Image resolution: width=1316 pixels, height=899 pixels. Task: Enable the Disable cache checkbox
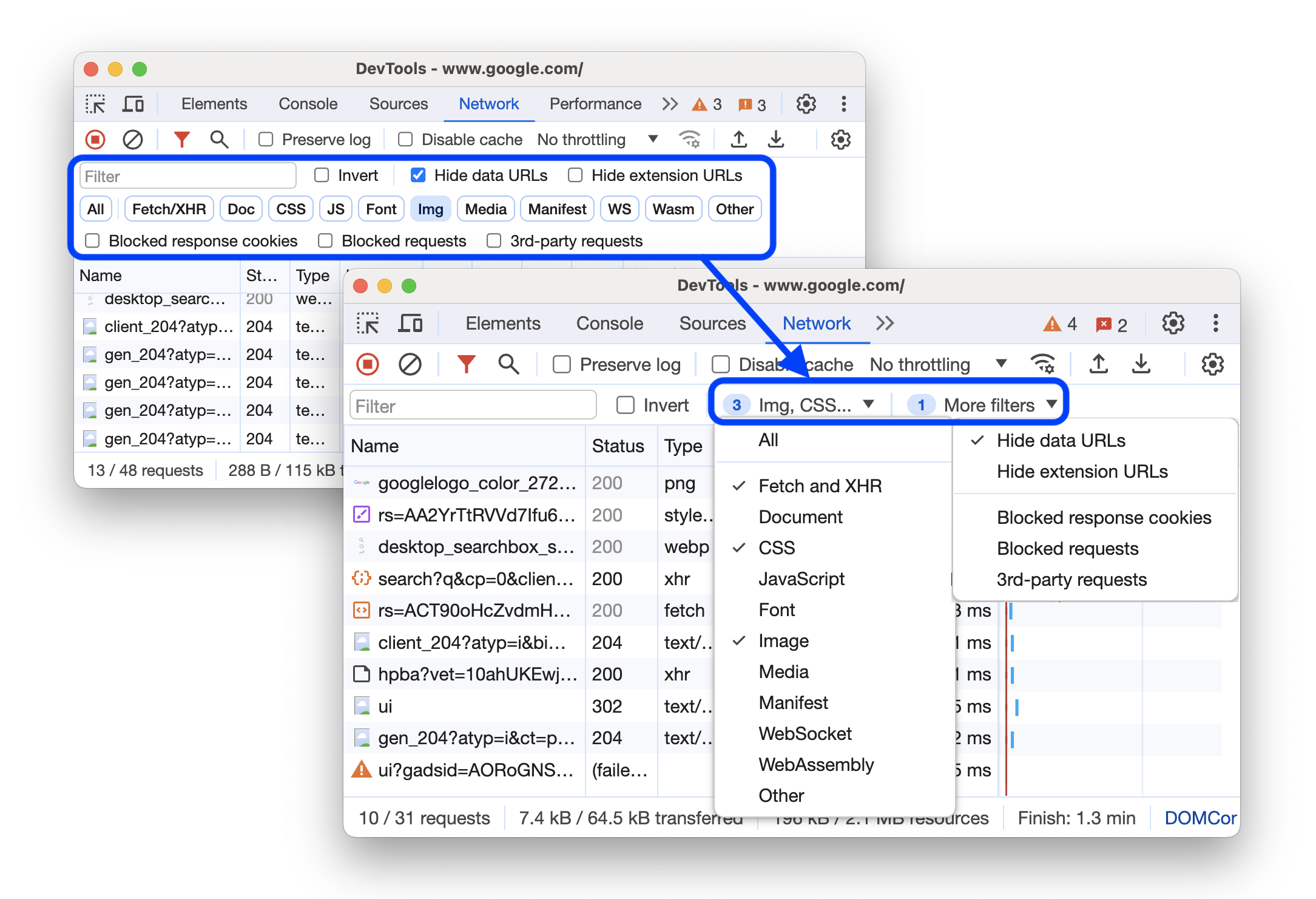(718, 363)
